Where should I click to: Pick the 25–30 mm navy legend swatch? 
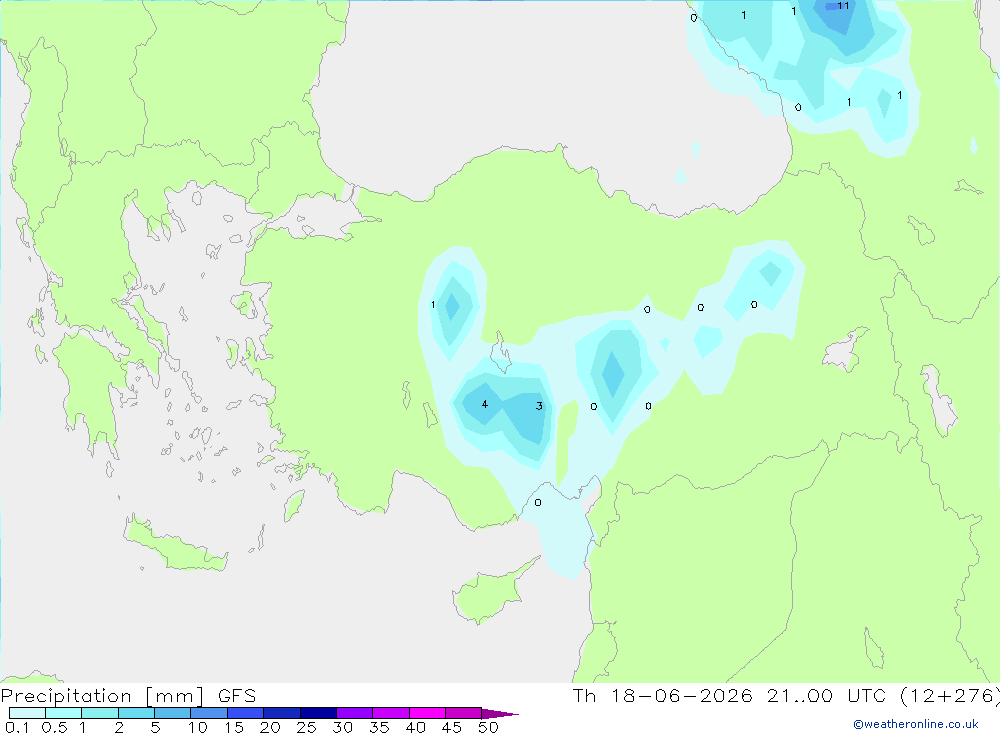[x=318, y=713]
